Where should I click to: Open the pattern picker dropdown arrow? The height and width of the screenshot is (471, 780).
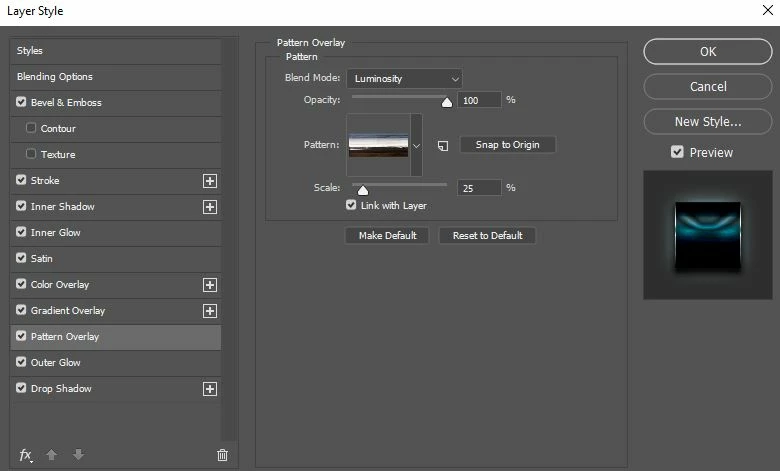[416, 145]
